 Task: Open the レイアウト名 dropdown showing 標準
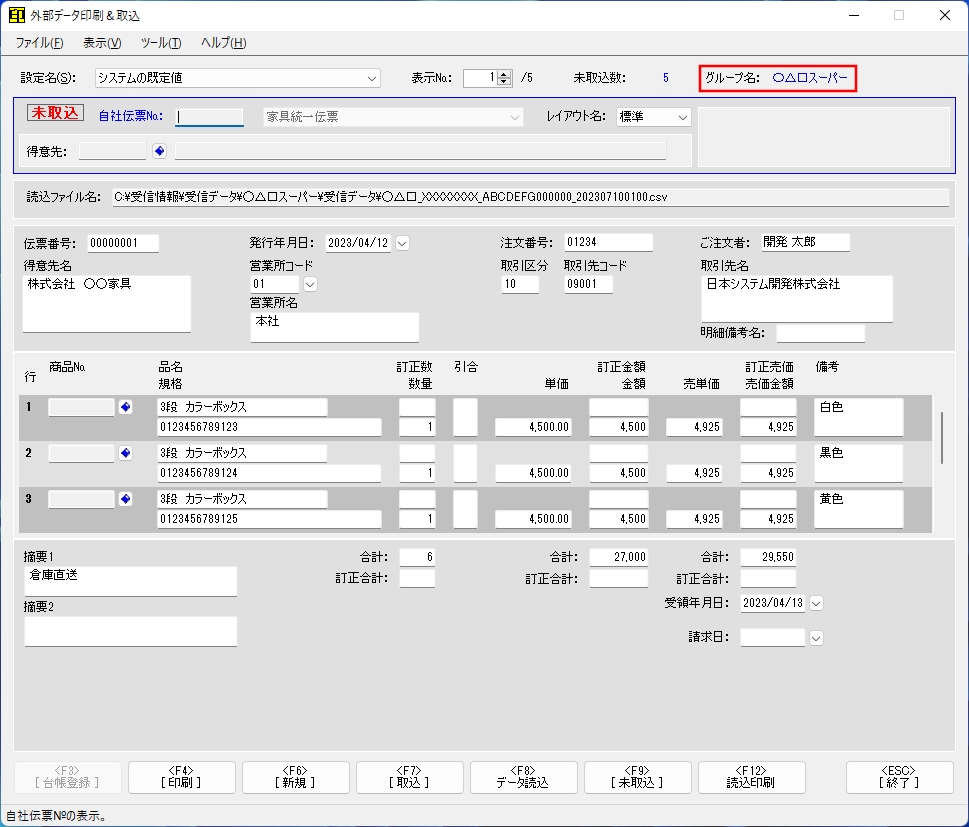(x=682, y=117)
